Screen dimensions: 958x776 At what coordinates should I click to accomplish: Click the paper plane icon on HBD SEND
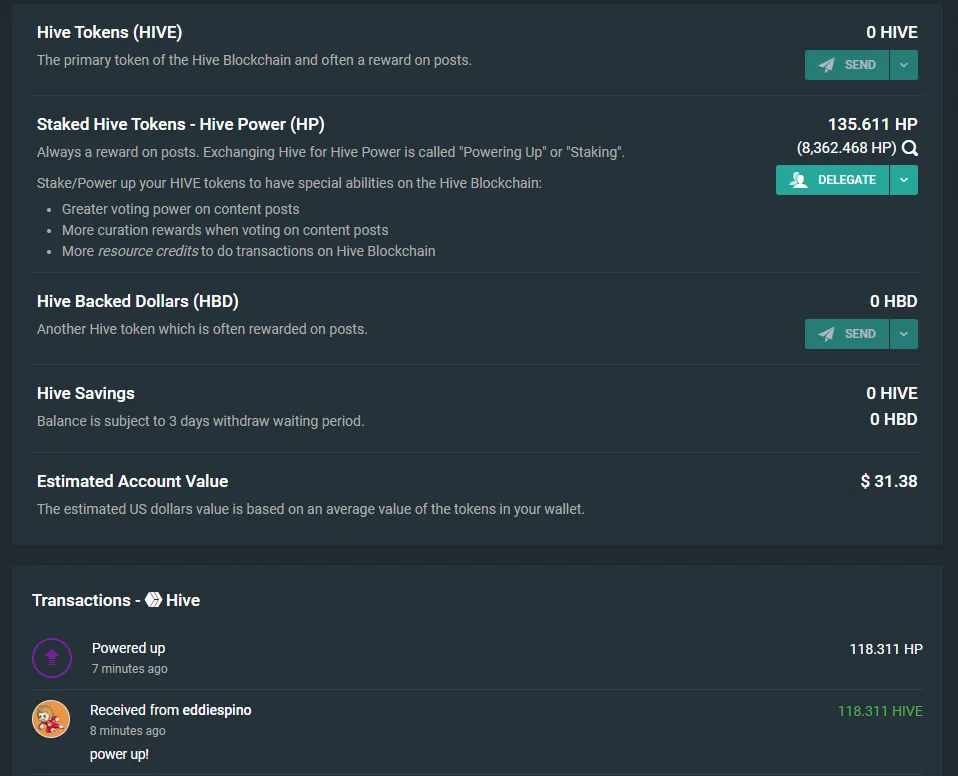[827, 334]
